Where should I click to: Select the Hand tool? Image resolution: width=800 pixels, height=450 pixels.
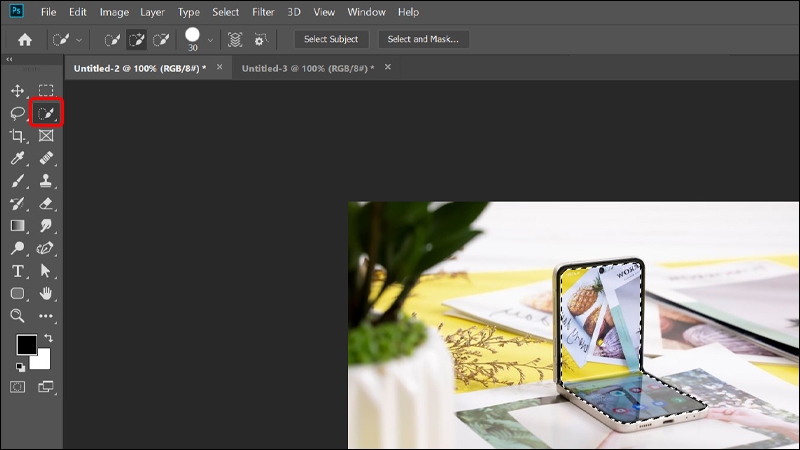[46, 293]
